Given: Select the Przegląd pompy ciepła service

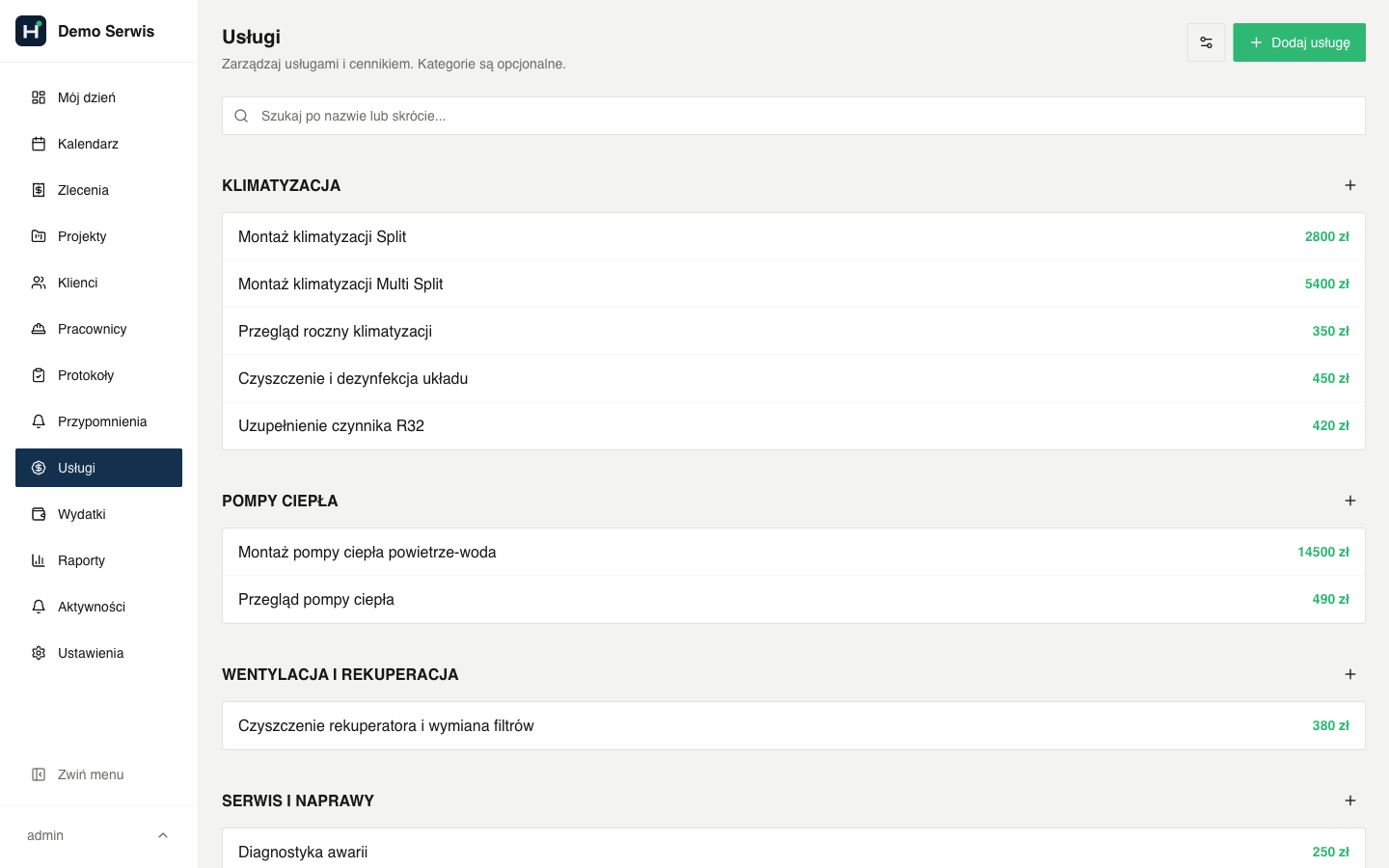Looking at the screenshot, I should pos(794,599).
